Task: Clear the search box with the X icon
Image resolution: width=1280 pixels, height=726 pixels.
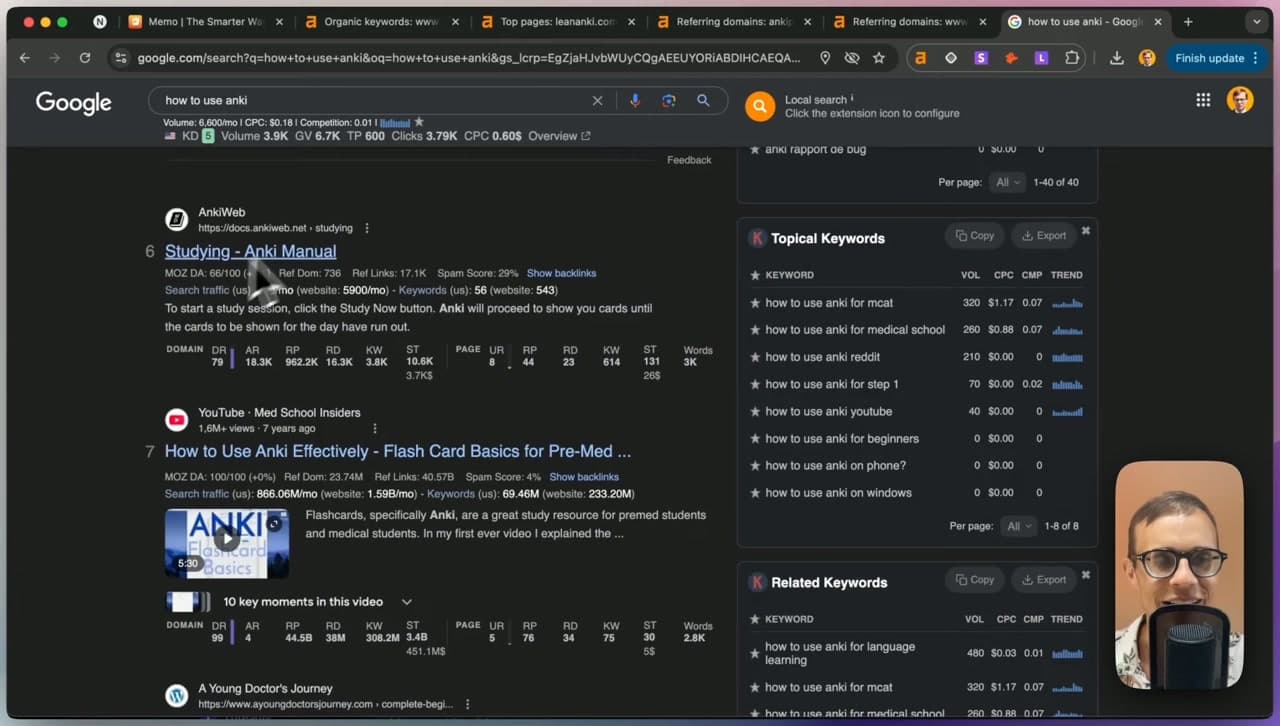Action: [x=597, y=100]
